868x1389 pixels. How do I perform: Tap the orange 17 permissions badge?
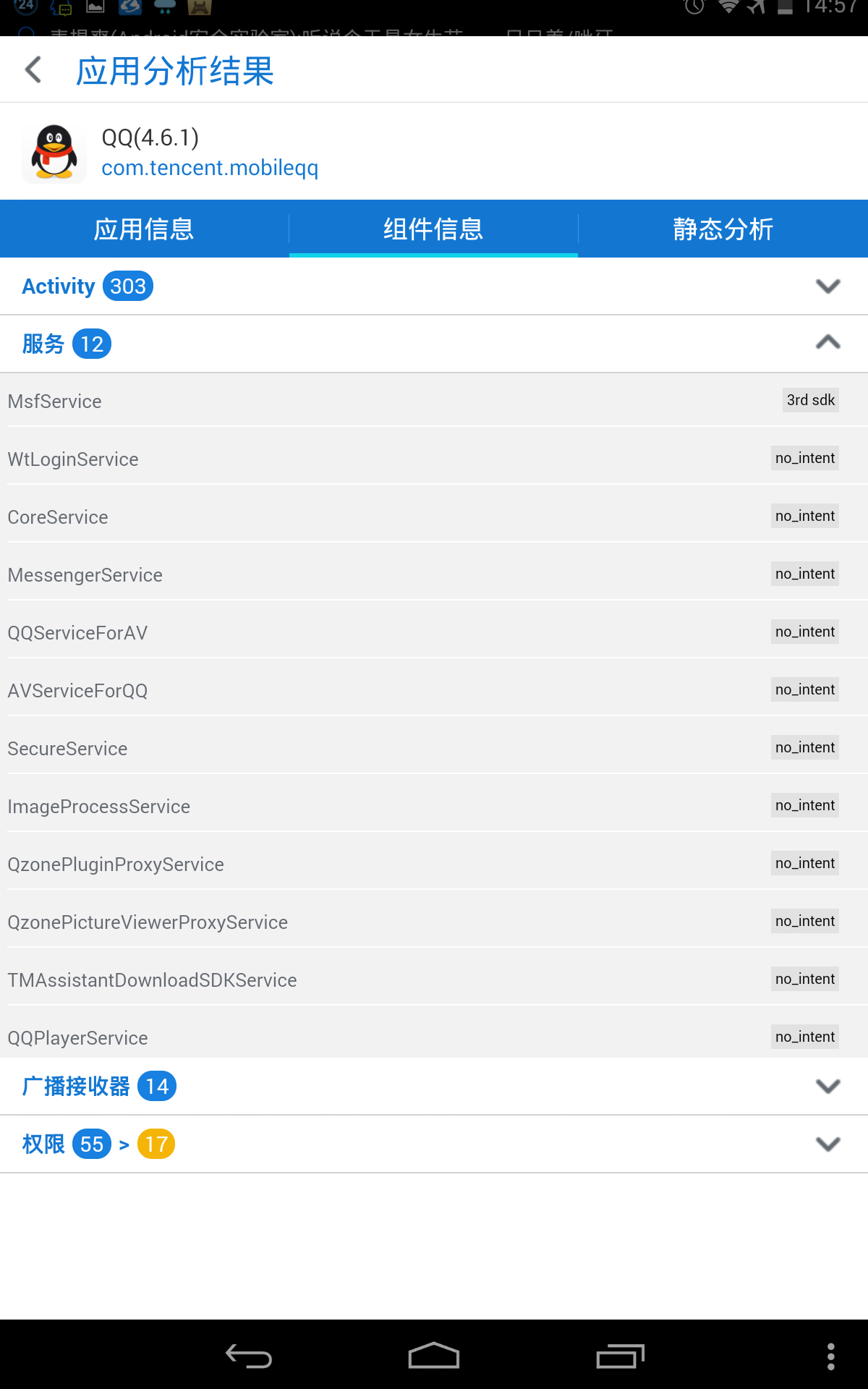tap(156, 1144)
